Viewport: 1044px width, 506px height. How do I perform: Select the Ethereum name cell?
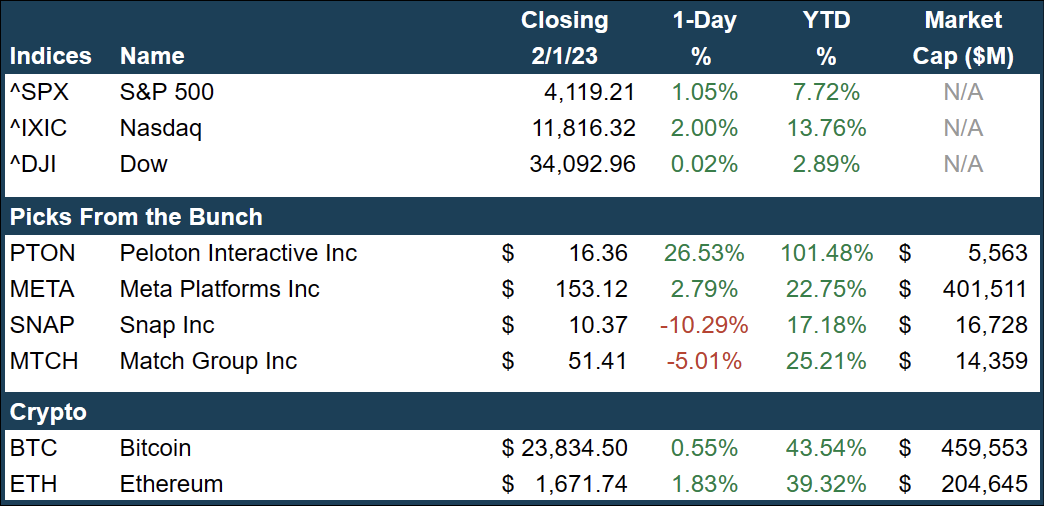tap(171, 484)
